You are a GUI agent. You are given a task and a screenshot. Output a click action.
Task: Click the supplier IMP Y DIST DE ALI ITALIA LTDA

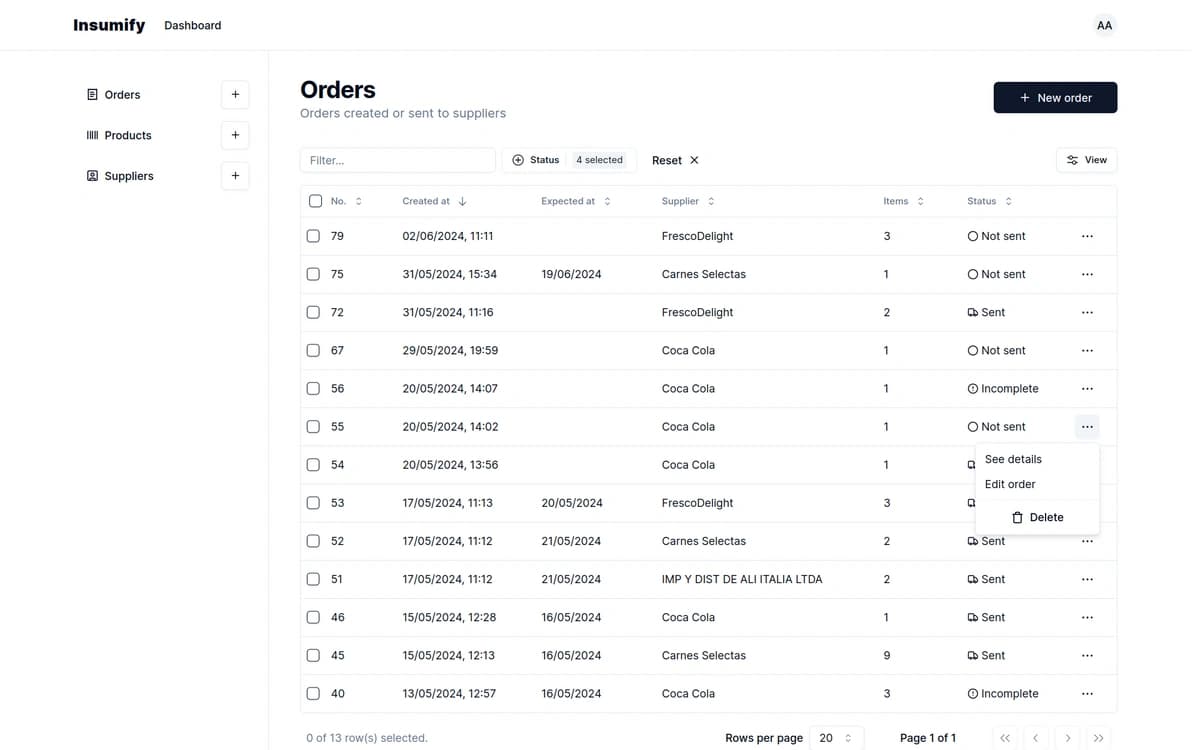742,579
